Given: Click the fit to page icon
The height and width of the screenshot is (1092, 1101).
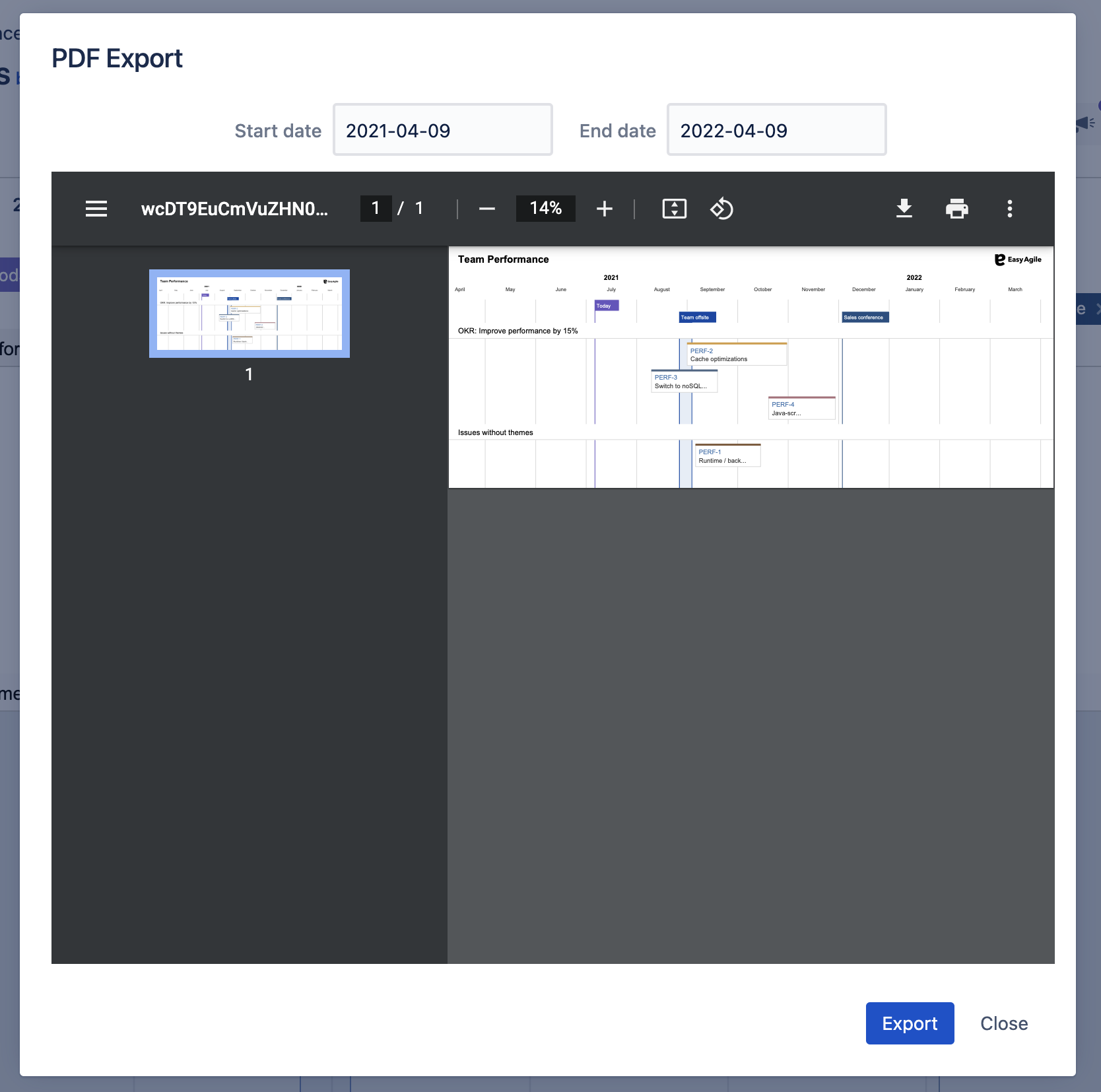Looking at the screenshot, I should (674, 209).
